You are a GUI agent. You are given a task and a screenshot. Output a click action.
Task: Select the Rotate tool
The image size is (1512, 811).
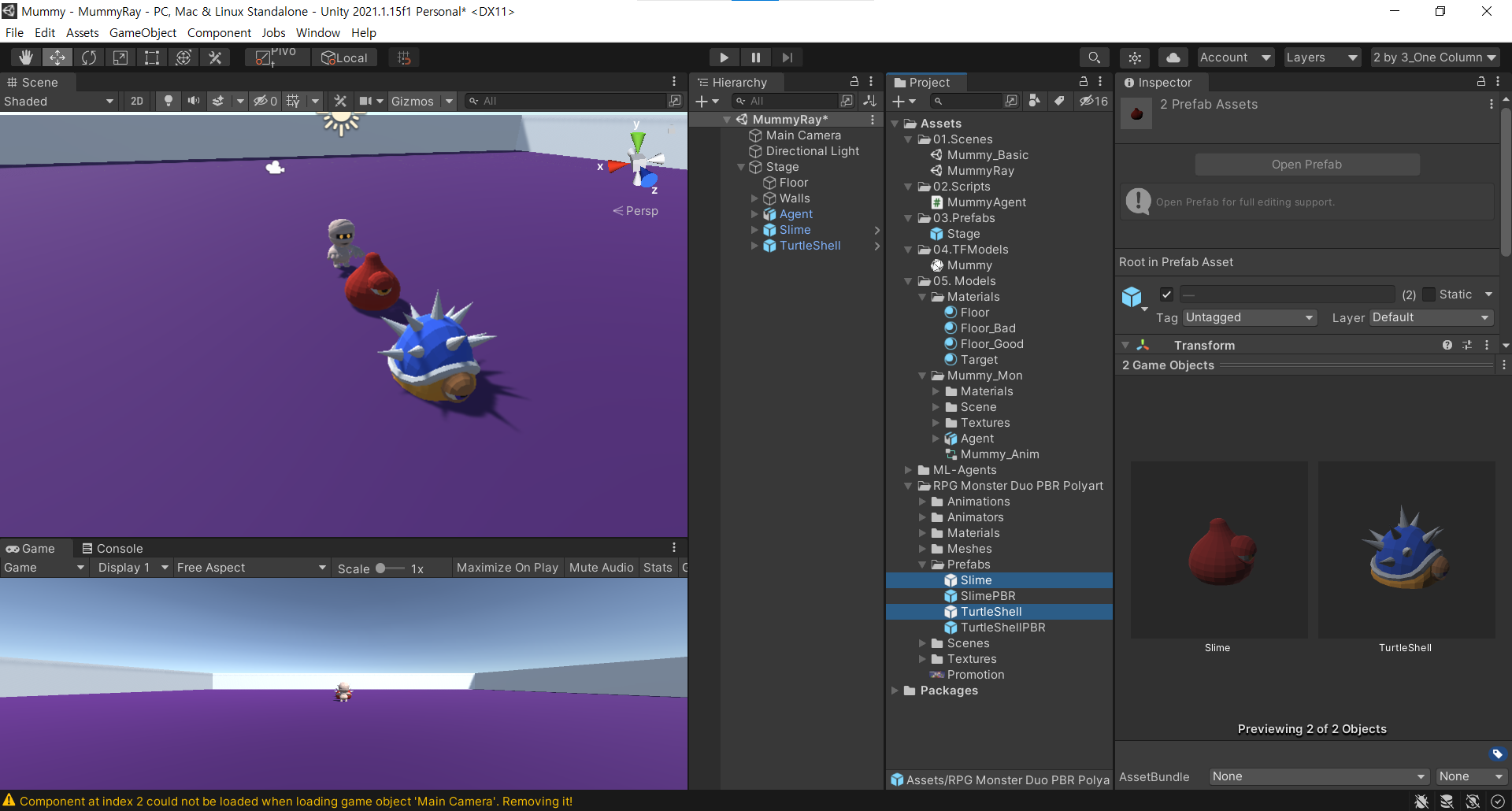coord(89,57)
